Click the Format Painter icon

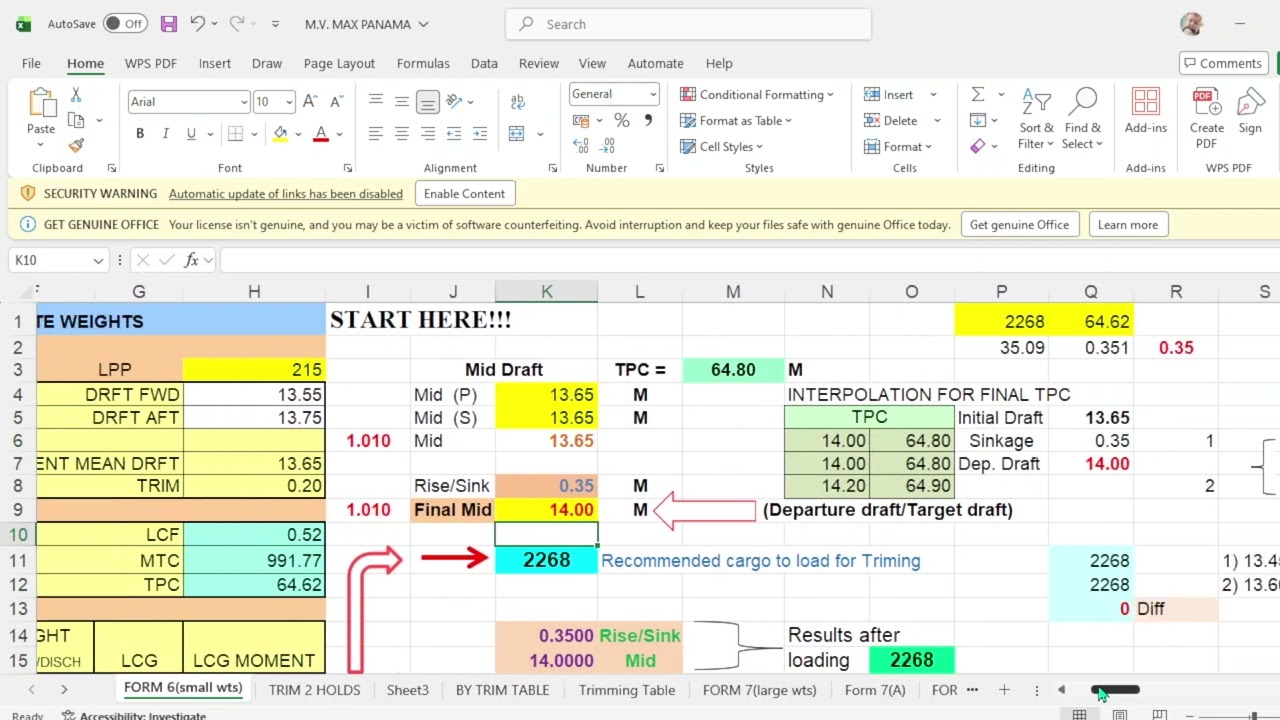pos(76,146)
